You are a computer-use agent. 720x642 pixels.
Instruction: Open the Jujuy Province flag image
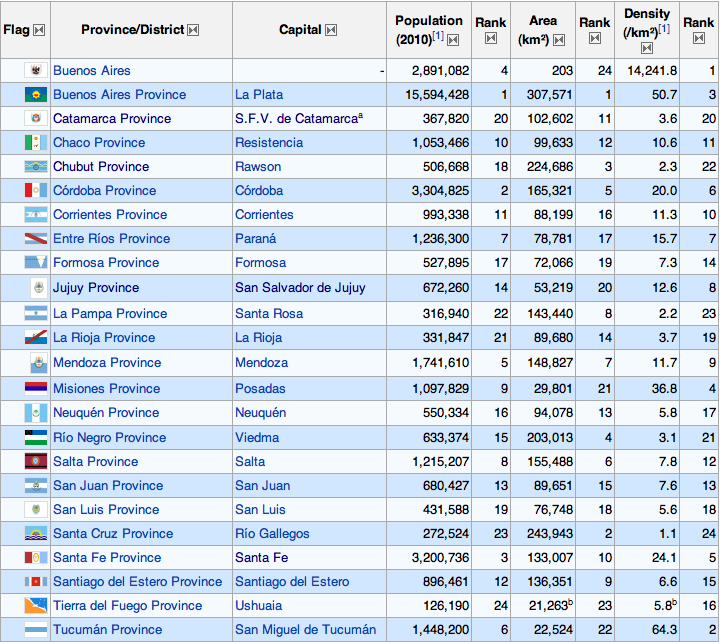click(39, 288)
